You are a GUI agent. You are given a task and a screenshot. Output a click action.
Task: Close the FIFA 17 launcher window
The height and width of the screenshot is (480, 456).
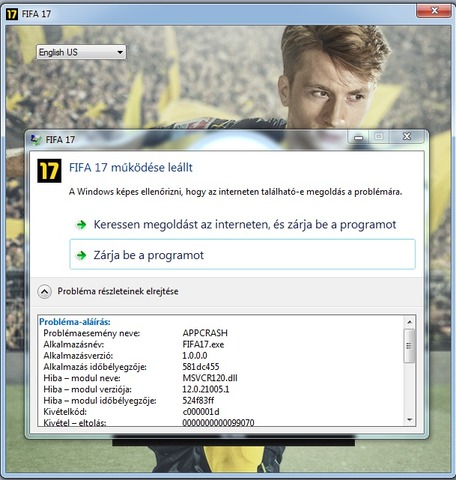pyautogui.click(x=434, y=10)
